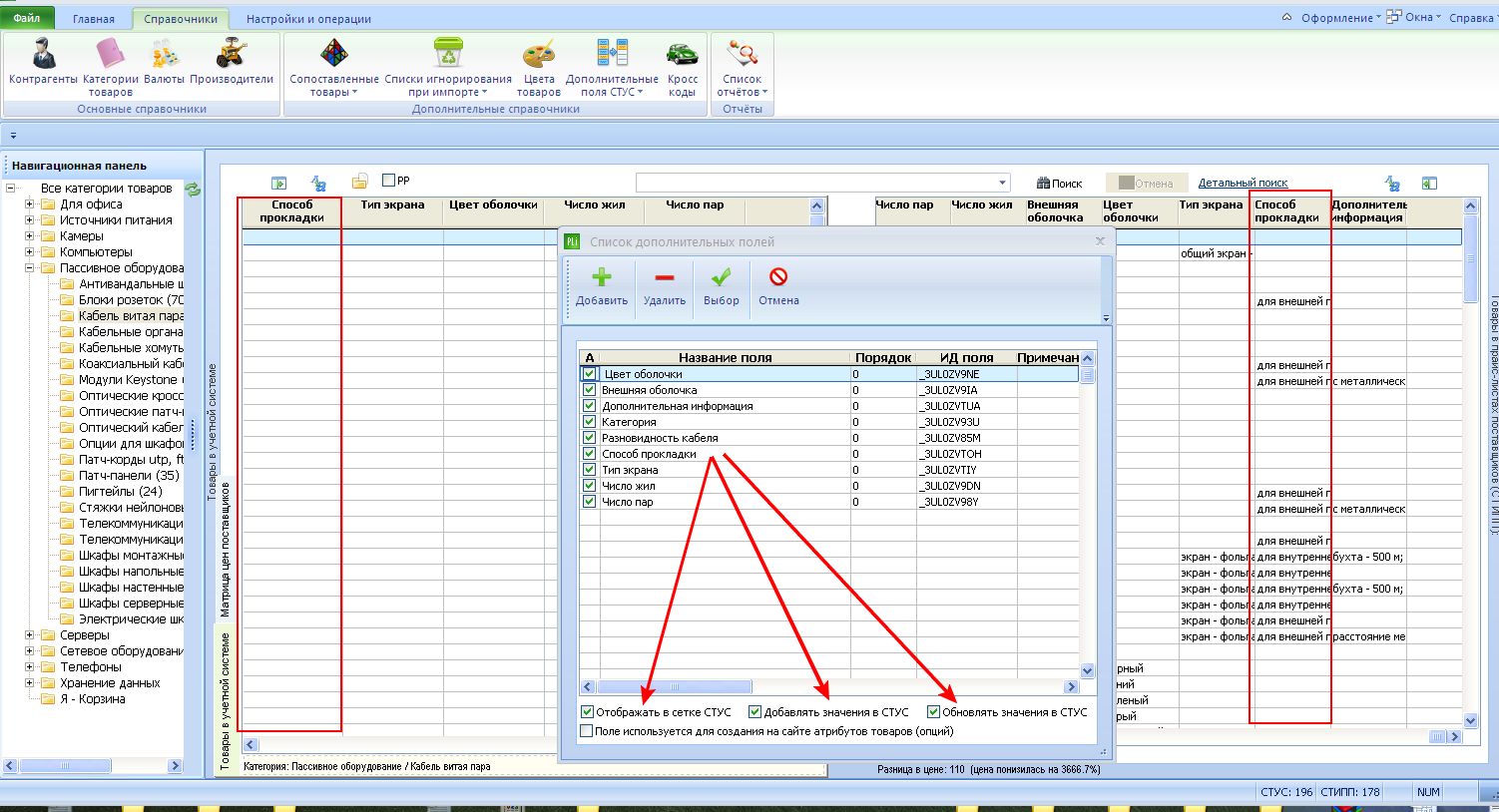
Task: Click the open folder icon above left grid
Action: pos(359,182)
